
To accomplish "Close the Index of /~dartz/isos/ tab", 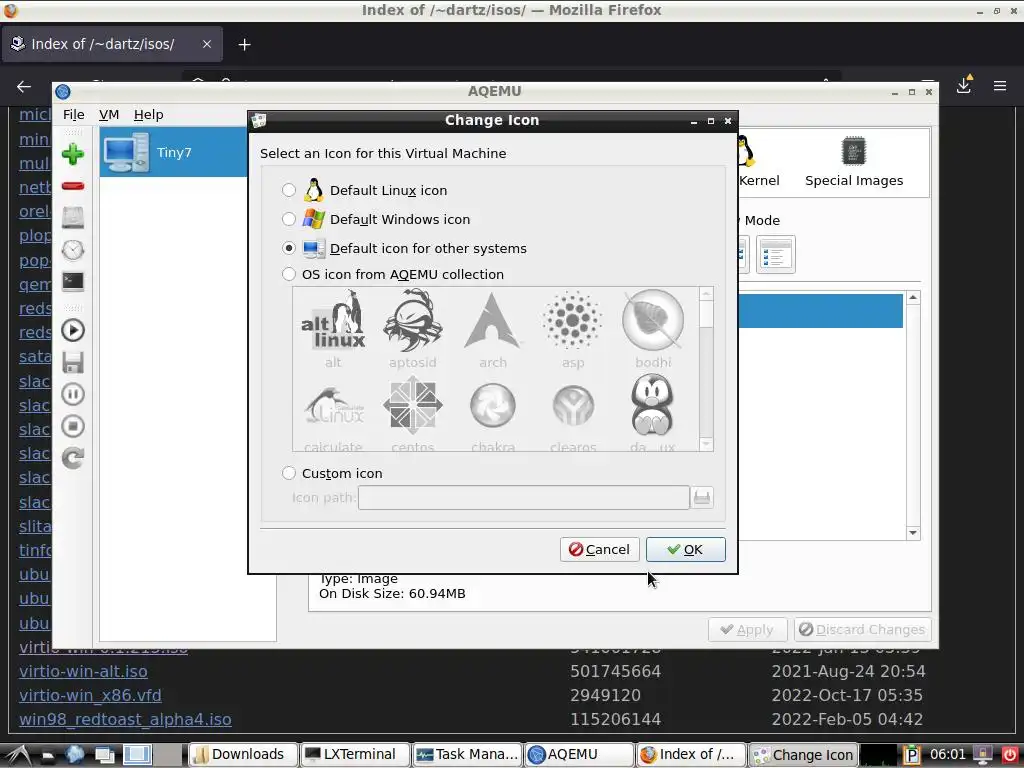I will pyautogui.click(x=206, y=44).
